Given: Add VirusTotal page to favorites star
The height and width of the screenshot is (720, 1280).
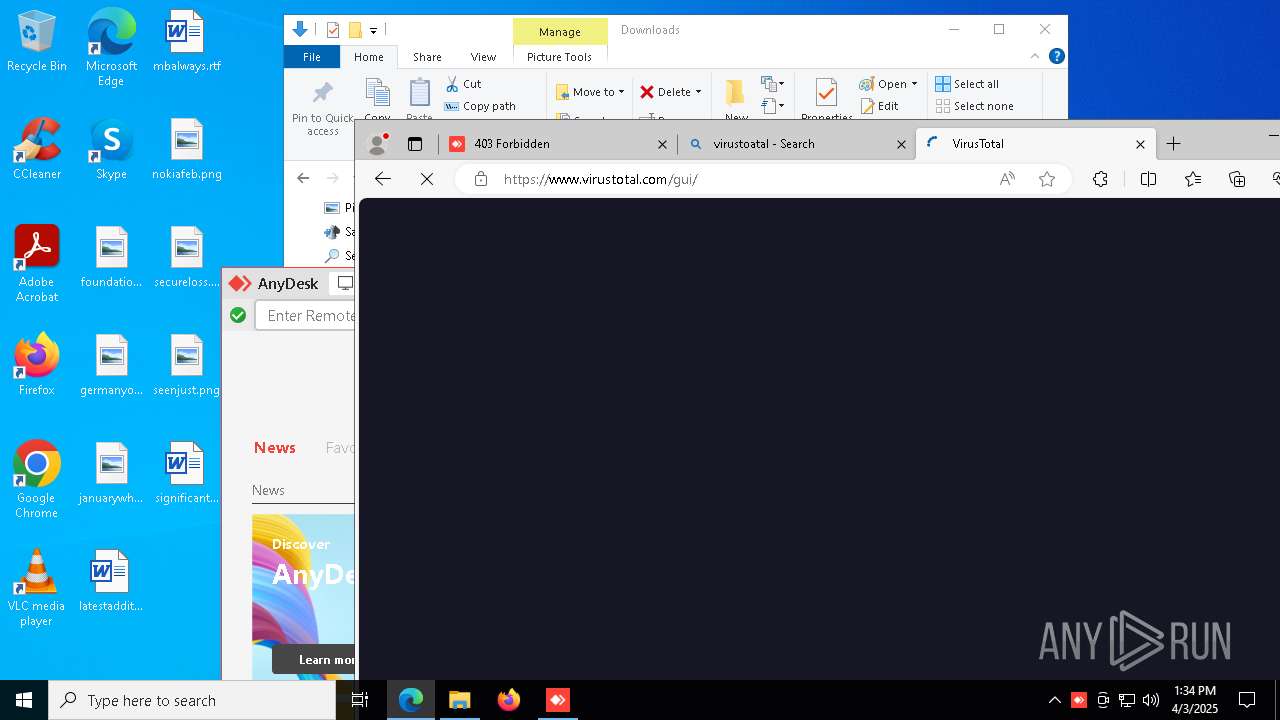Looking at the screenshot, I should [1047, 179].
